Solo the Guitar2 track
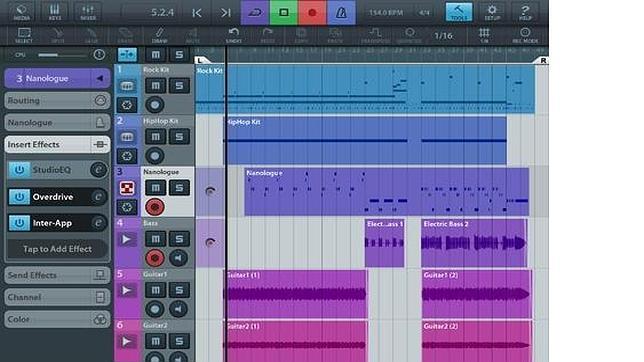Image resolution: width=644 pixels, height=362 pixels. [x=179, y=341]
